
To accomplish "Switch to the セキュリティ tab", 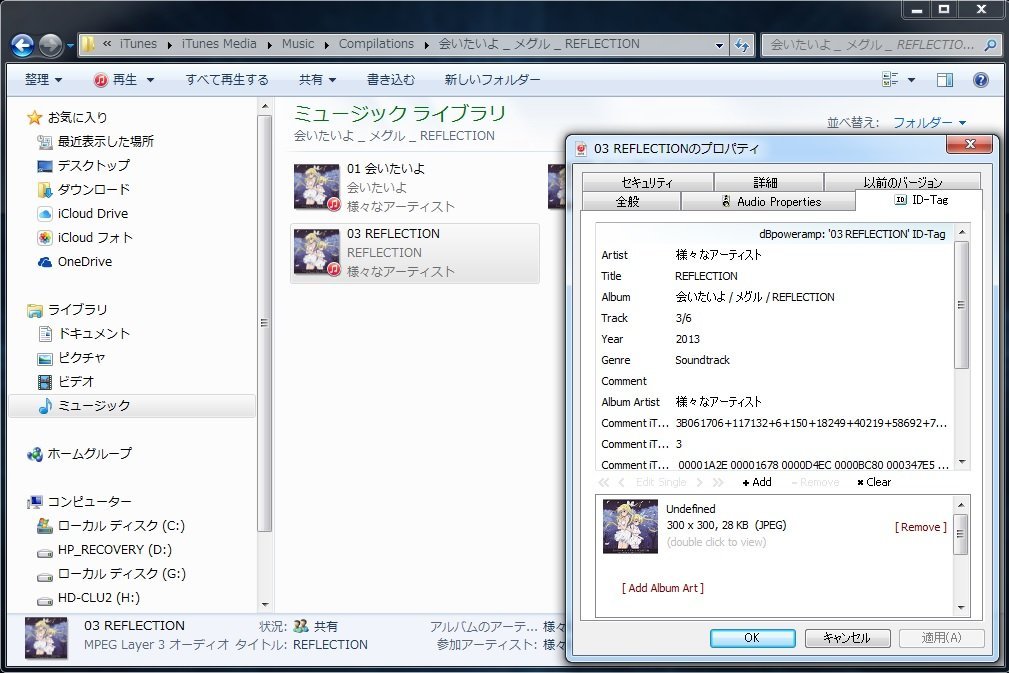I will point(647,182).
